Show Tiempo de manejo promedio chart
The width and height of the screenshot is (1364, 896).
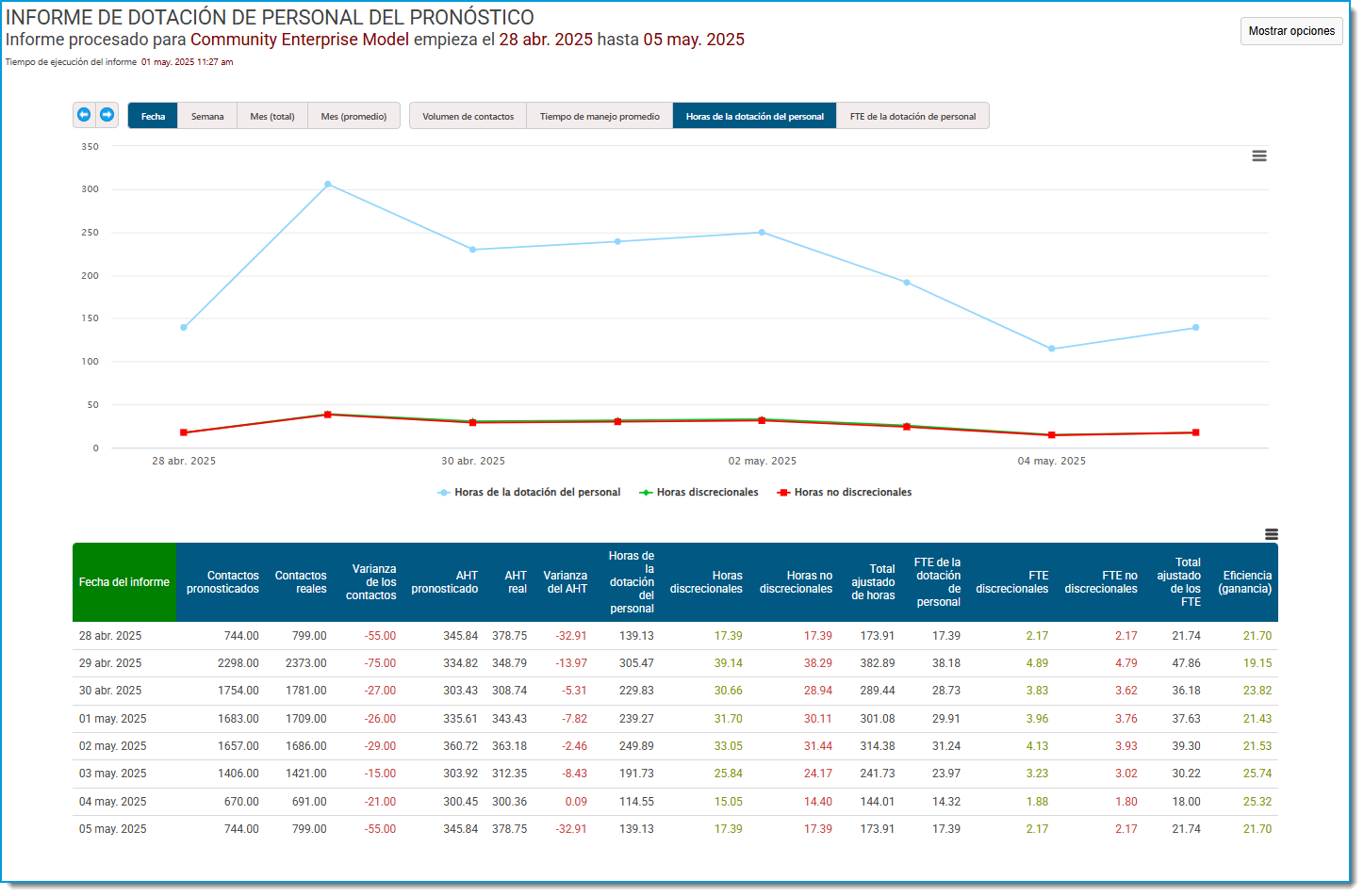coord(600,116)
